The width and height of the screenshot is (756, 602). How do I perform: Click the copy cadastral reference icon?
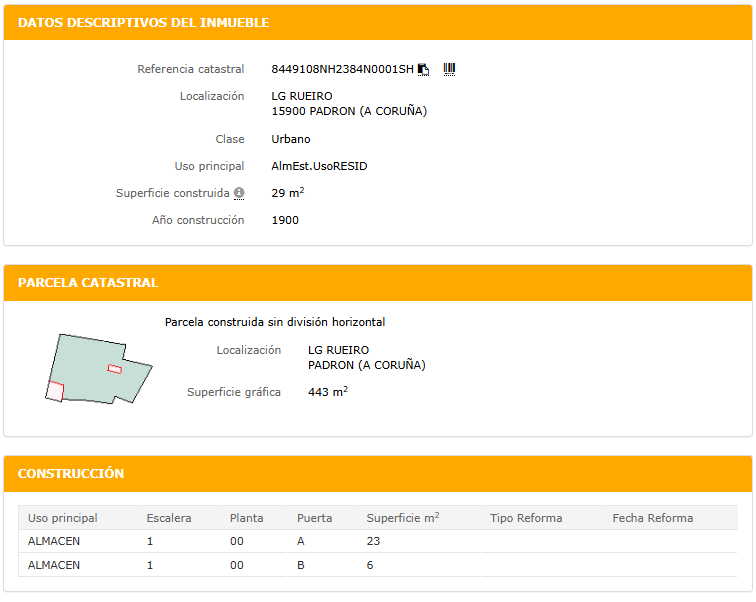coord(423,69)
